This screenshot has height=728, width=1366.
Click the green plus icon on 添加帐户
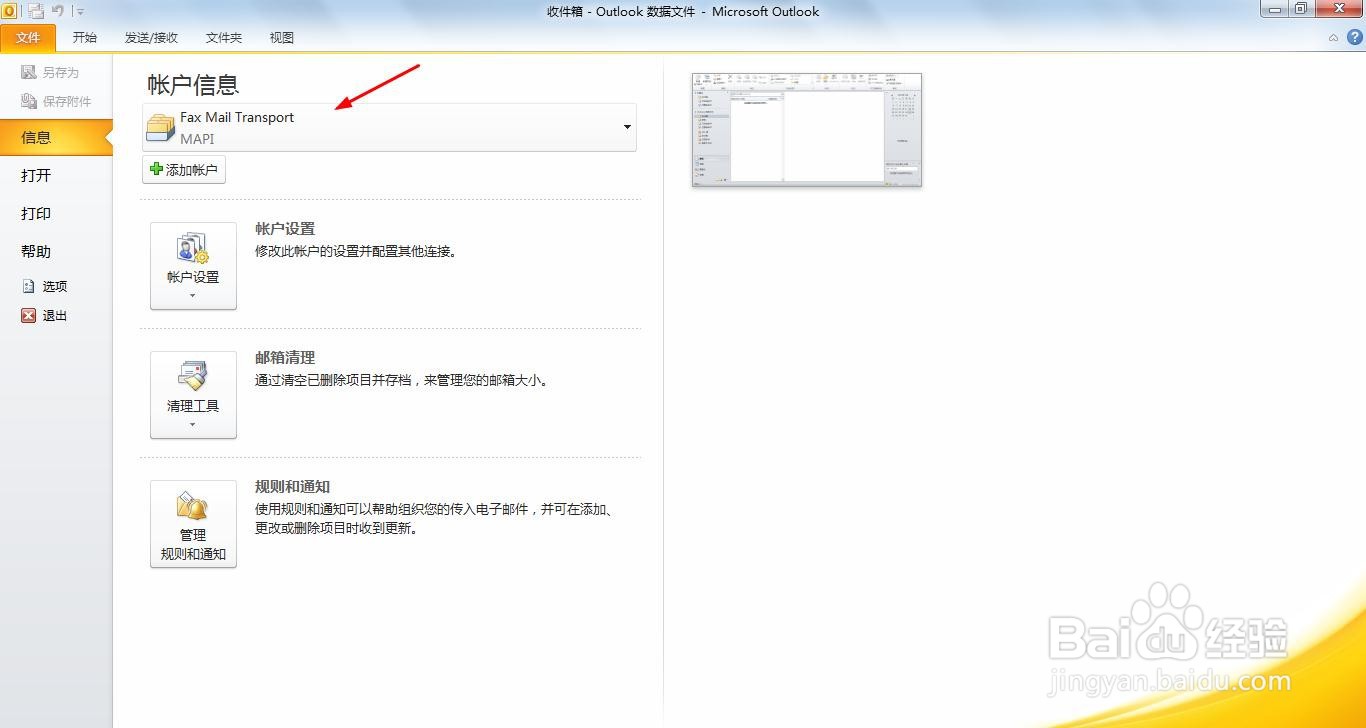pyautogui.click(x=156, y=170)
